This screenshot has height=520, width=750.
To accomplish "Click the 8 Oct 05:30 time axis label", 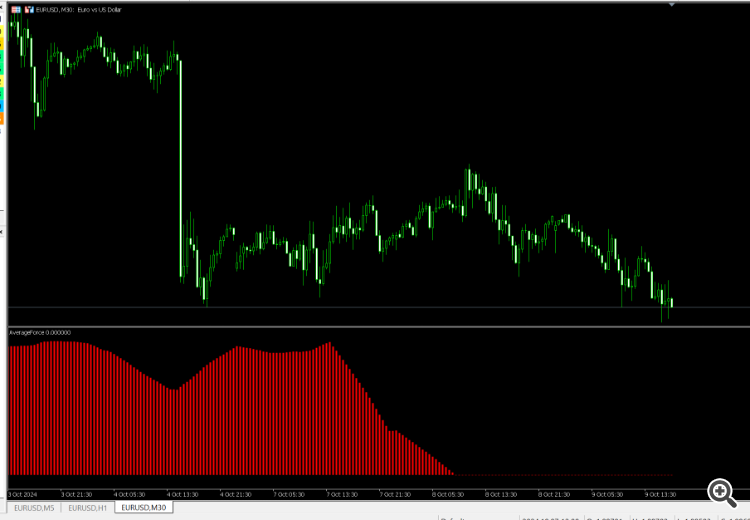I will pos(448,494).
